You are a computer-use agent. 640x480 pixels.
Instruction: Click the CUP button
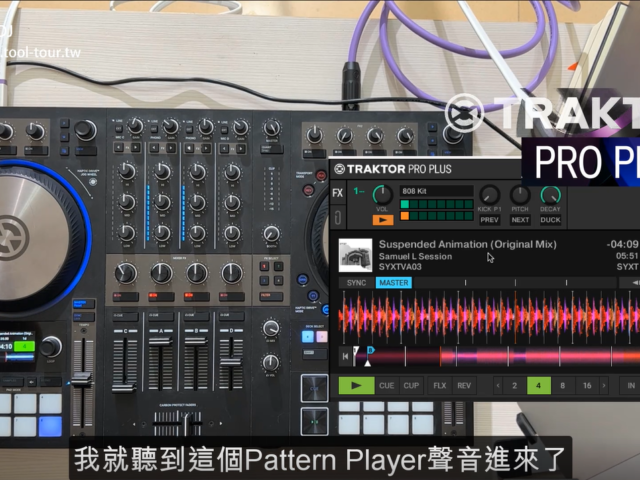click(x=411, y=385)
